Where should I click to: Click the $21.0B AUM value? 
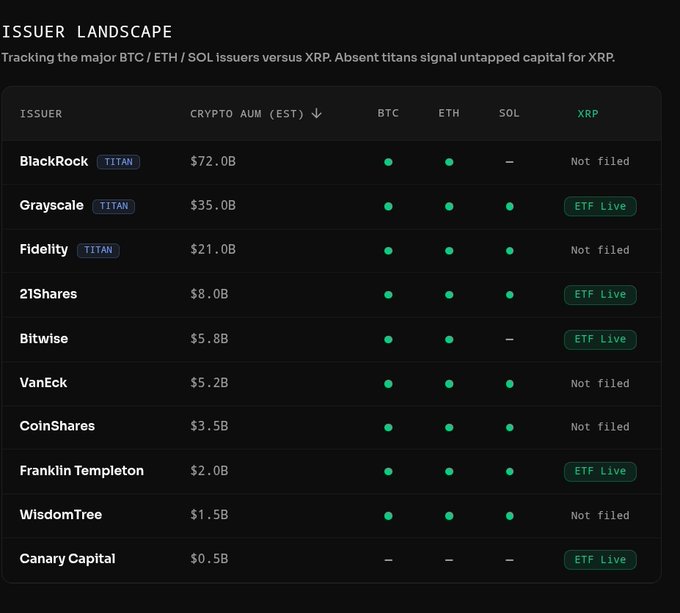coord(213,249)
